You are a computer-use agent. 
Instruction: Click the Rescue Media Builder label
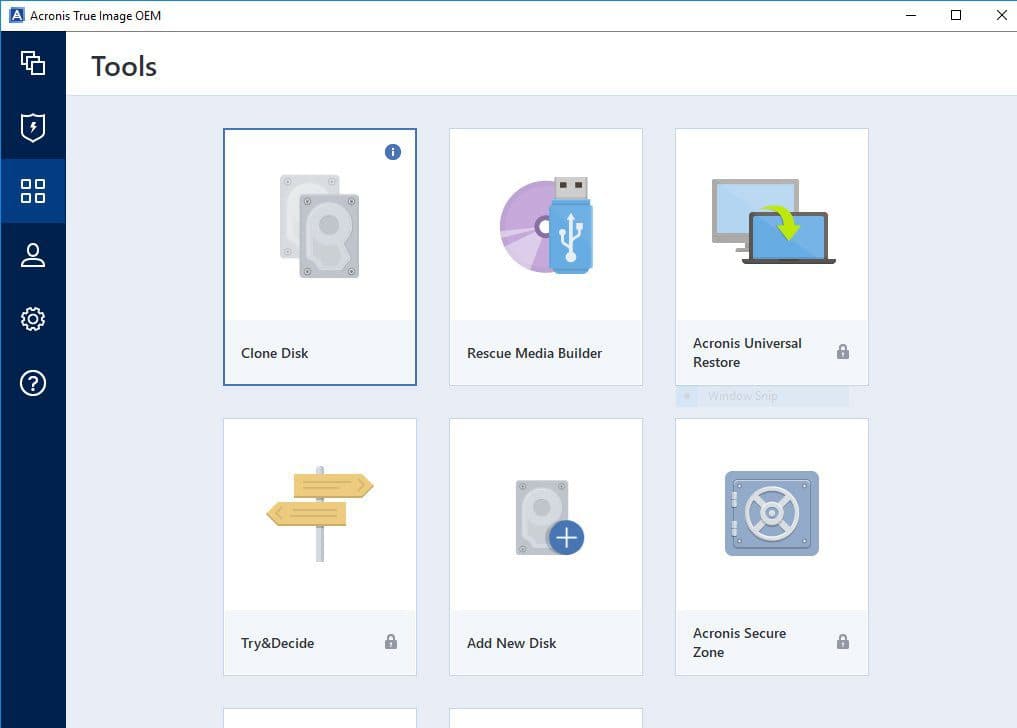534,352
